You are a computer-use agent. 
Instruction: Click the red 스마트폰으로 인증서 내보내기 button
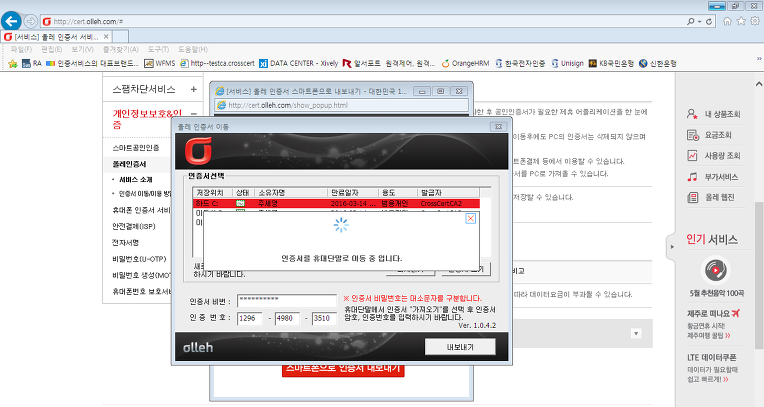343,370
